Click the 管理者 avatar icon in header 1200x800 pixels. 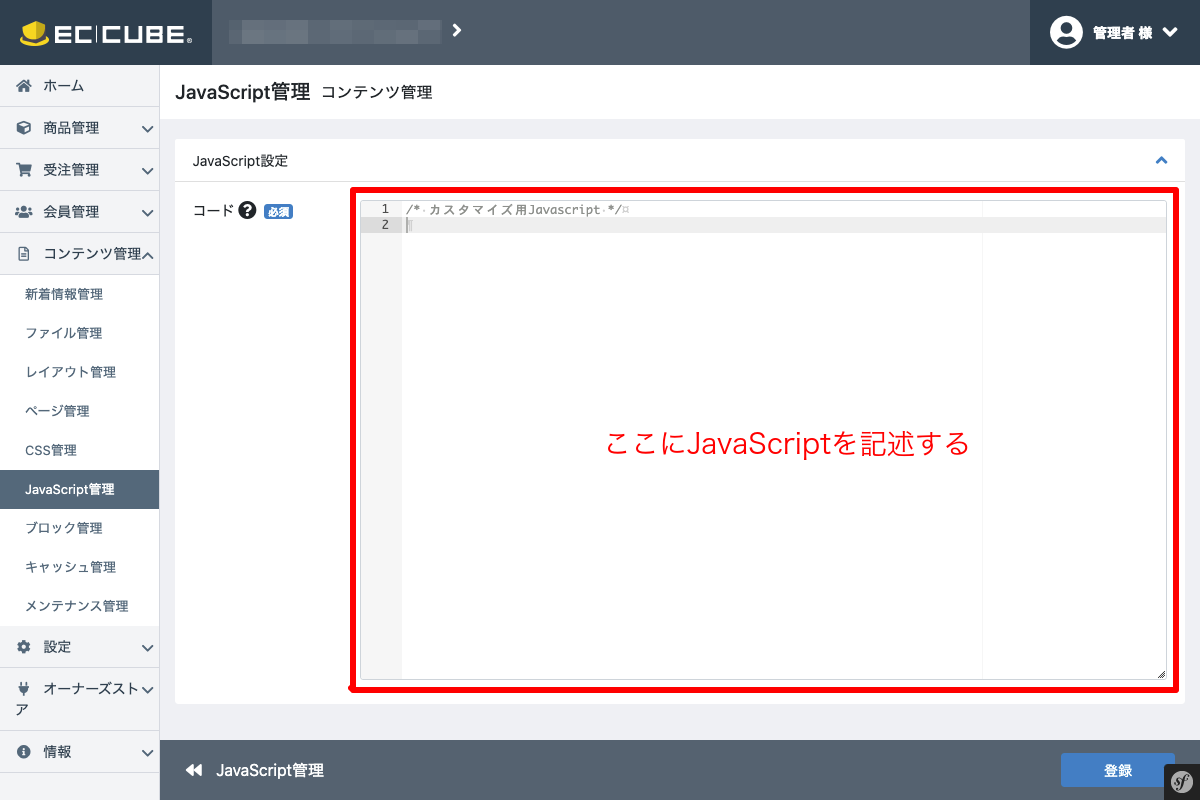click(x=1066, y=32)
